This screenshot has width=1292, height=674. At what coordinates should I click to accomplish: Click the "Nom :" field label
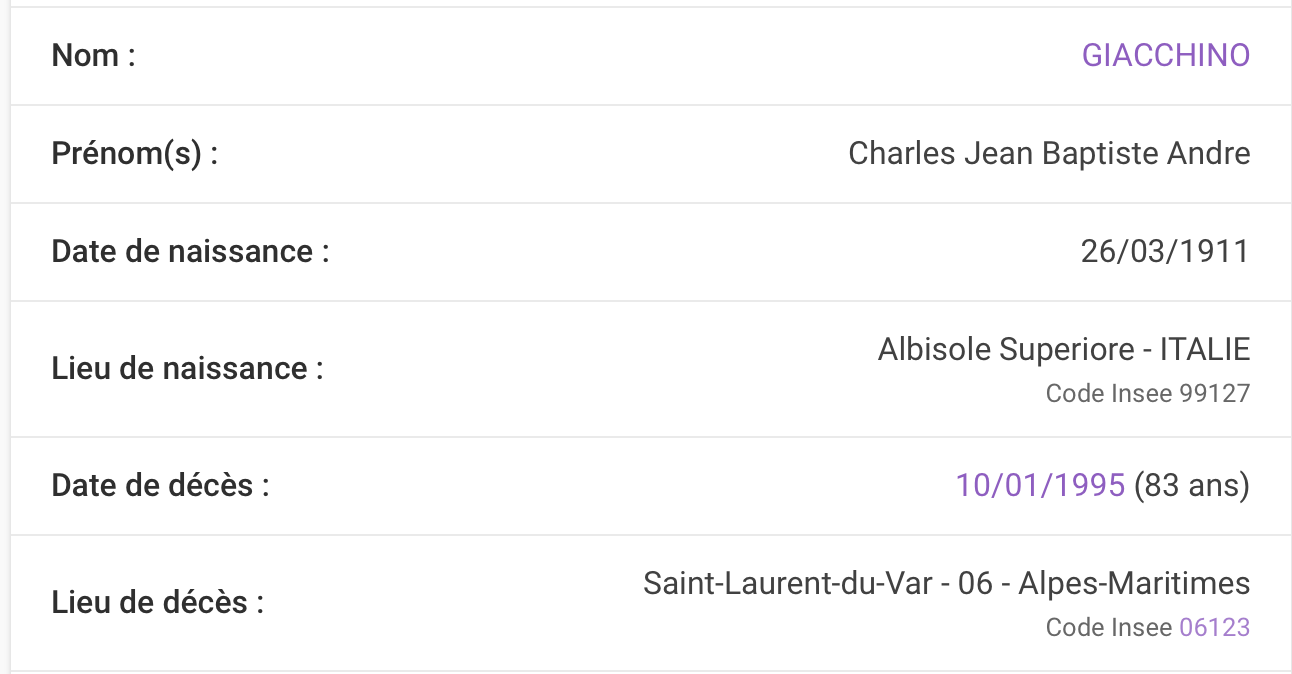(93, 56)
